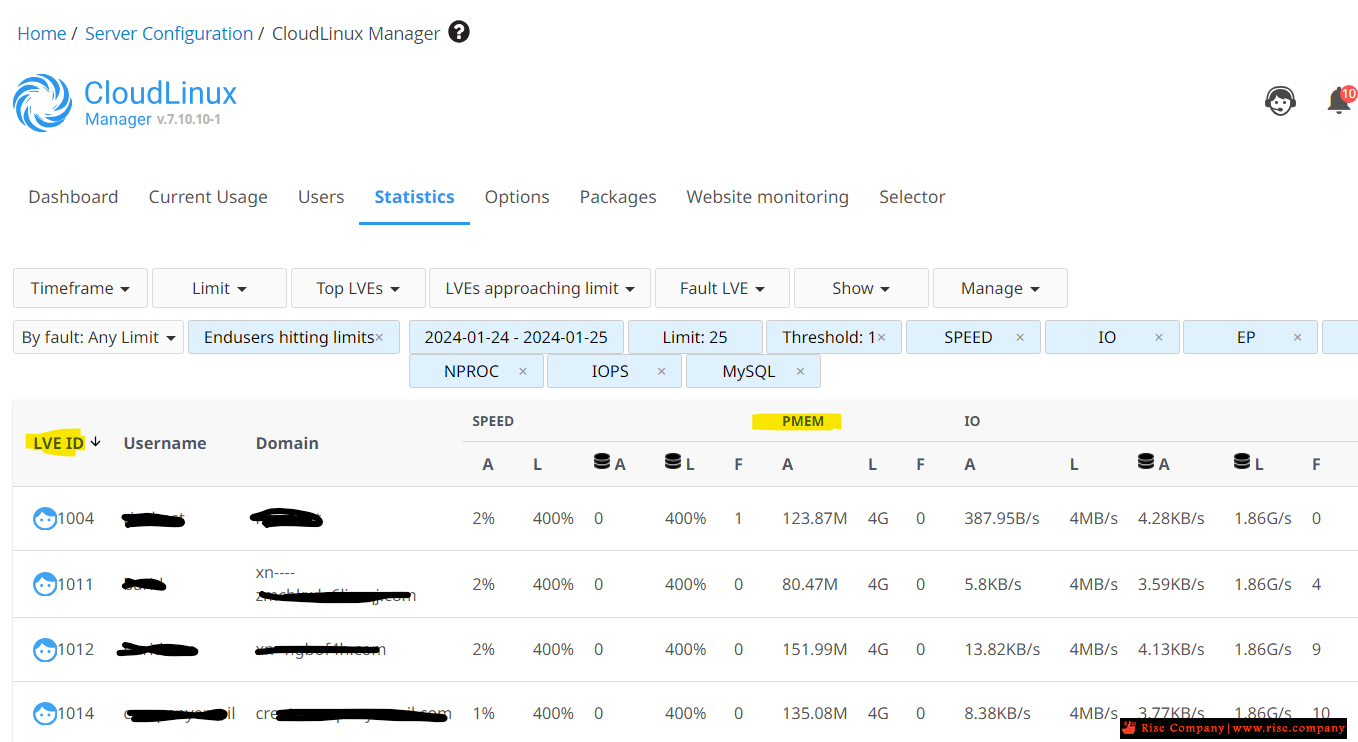Click the 123.87M PMEM value
The image size is (1358, 742).
(x=814, y=519)
